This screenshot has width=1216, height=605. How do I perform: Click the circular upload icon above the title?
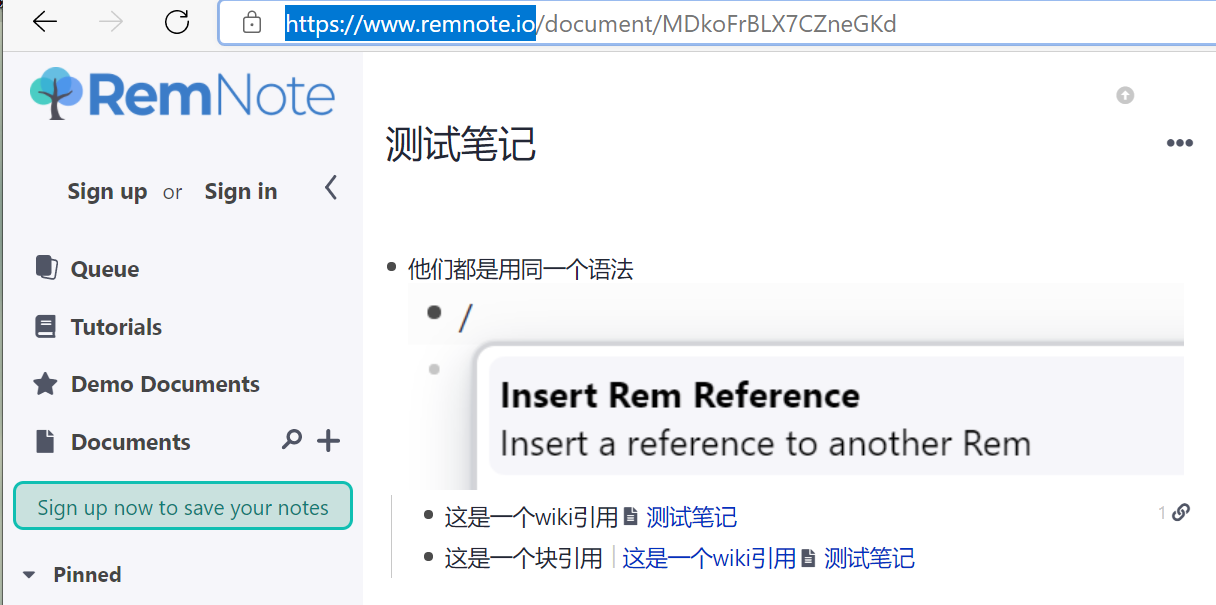click(1125, 95)
